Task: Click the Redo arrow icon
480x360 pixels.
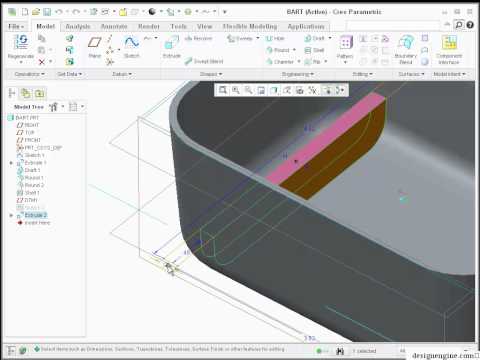Action: (x=76, y=12)
